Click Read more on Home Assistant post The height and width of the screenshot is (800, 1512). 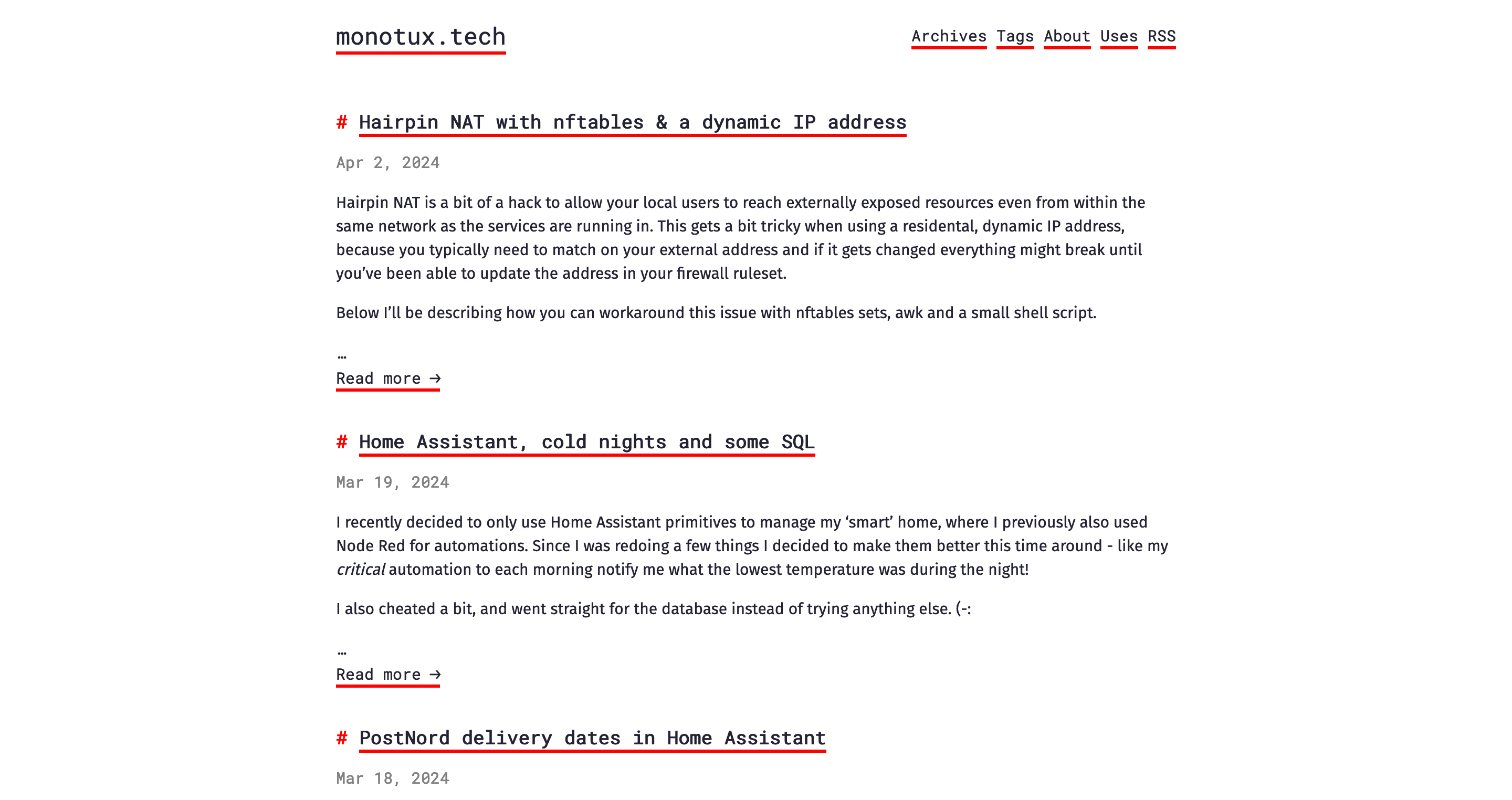[390, 674]
